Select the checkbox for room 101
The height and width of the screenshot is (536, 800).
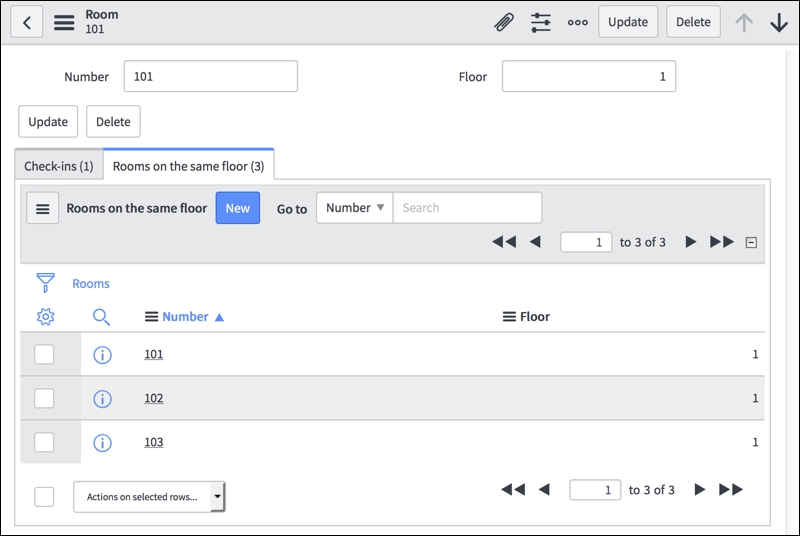(x=44, y=354)
